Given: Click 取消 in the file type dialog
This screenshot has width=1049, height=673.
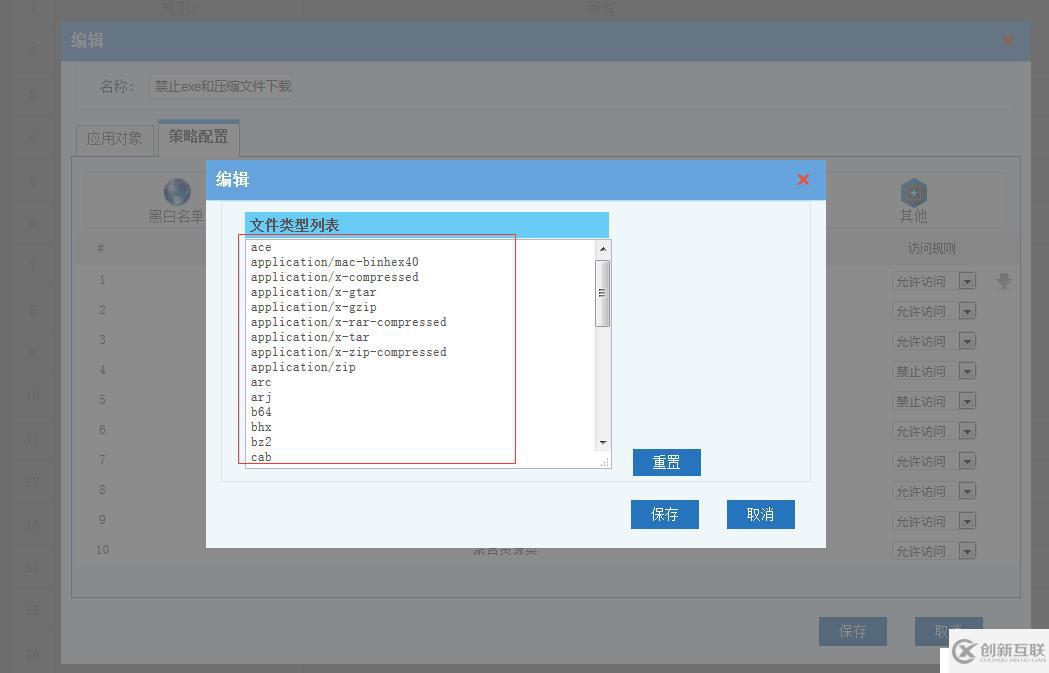Looking at the screenshot, I should click(760, 514).
